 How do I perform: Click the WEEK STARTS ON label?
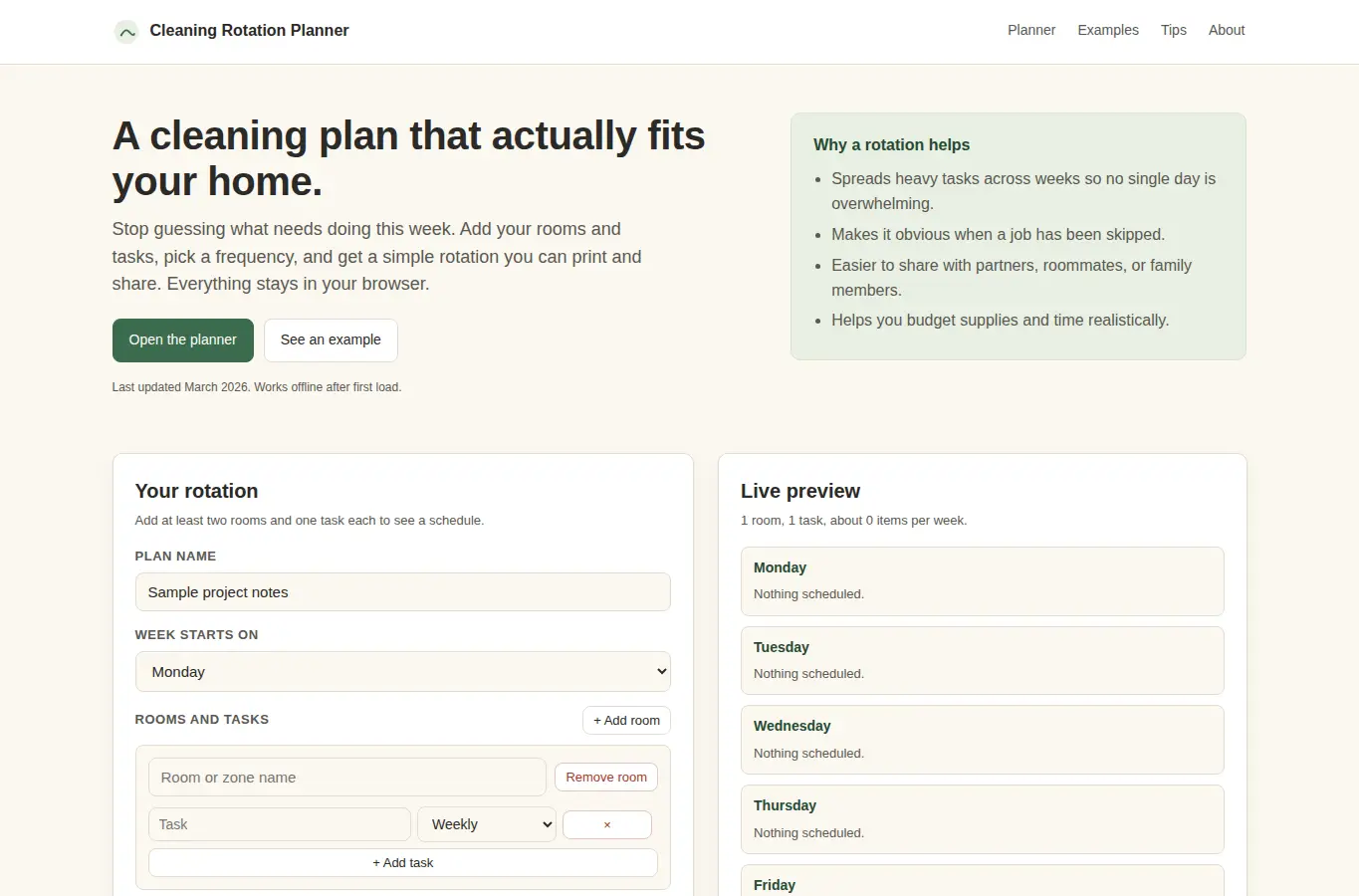click(196, 634)
